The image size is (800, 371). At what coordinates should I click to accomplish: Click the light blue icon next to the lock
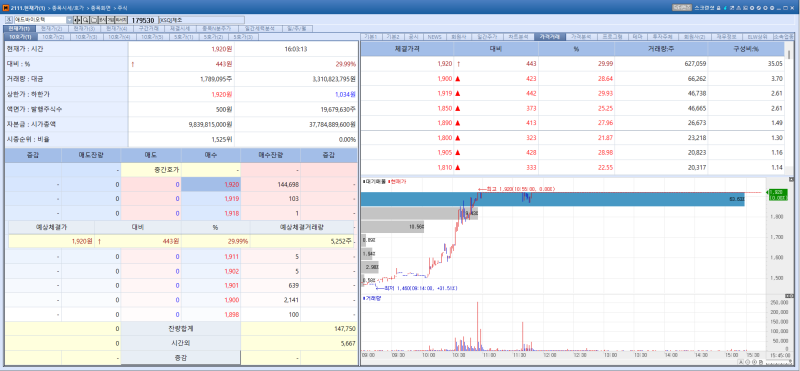click(x=725, y=8)
